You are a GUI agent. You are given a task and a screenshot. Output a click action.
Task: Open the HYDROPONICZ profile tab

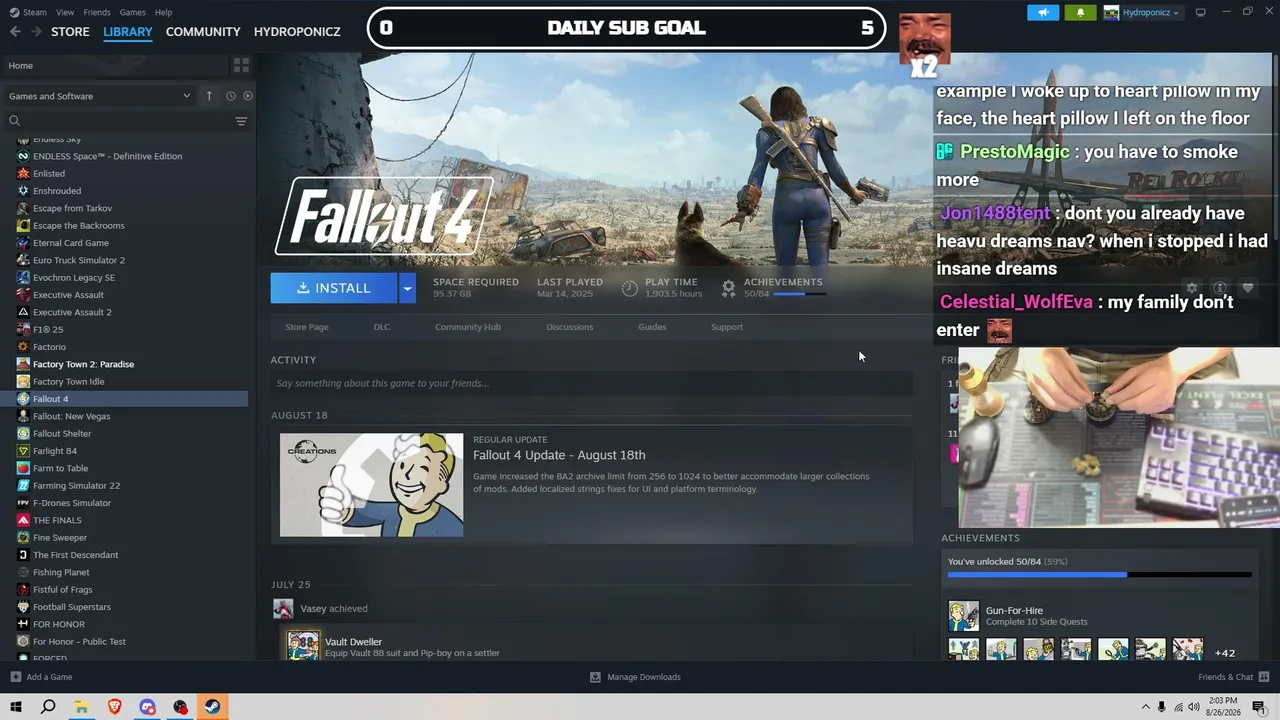point(297,32)
